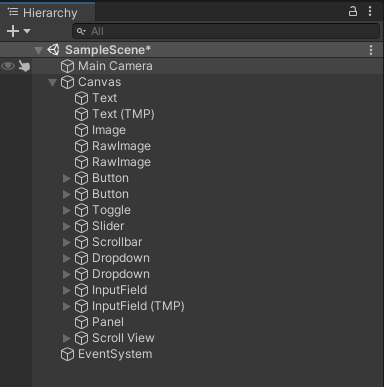This screenshot has width=384, height=387.
Task: Expand the Scroll View arrow
Action: click(67, 338)
